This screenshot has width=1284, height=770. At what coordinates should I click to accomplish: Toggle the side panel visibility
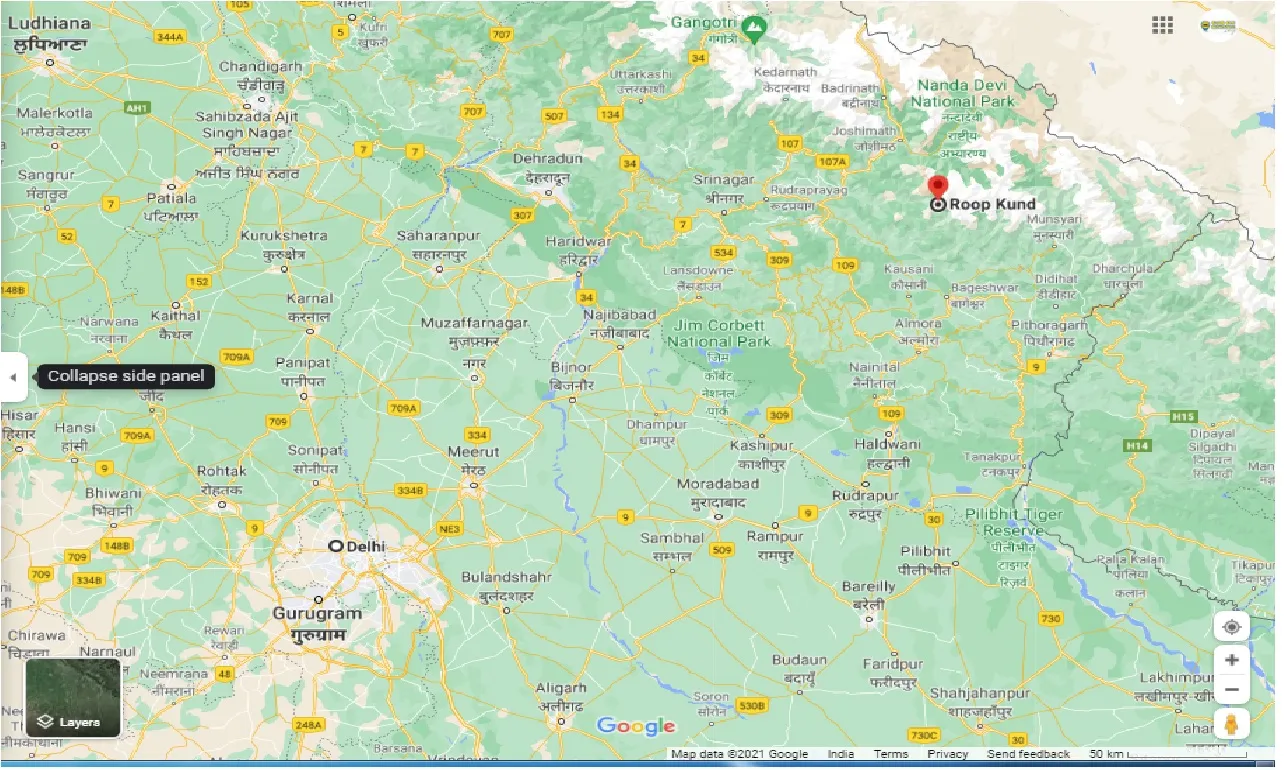click(x=14, y=377)
